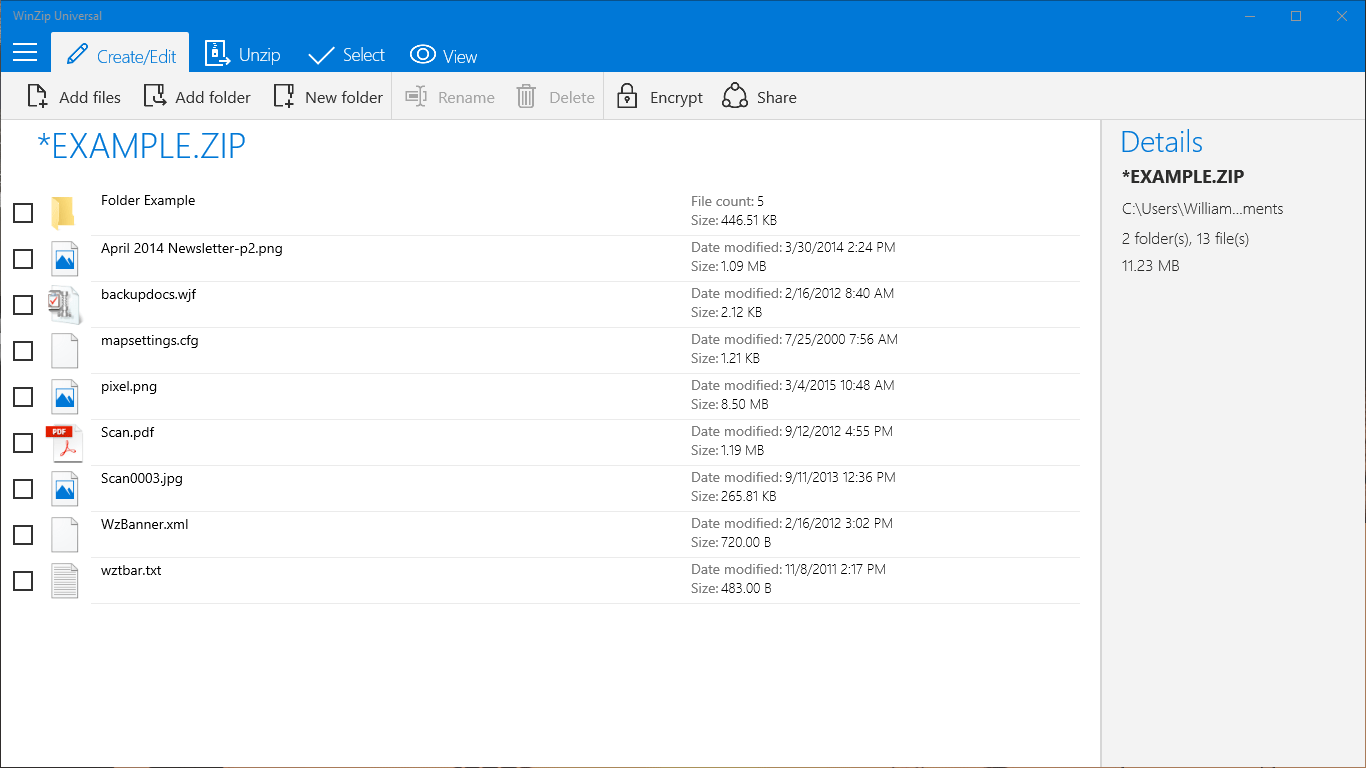Image resolution: width=1366 pixels, height=768 pixels.
Task: Open the hamburger menu
Action: point(24,52)
